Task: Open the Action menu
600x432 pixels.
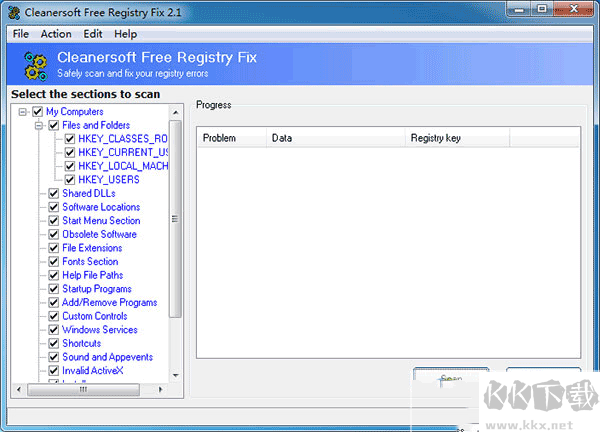Action: 56,34
